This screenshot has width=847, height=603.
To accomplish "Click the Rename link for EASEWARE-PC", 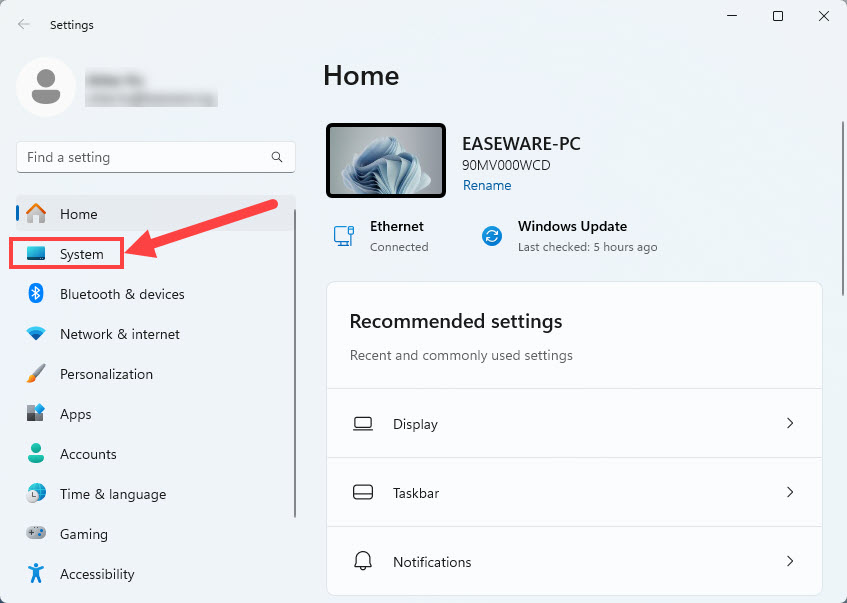I will [x=487, y=185].
